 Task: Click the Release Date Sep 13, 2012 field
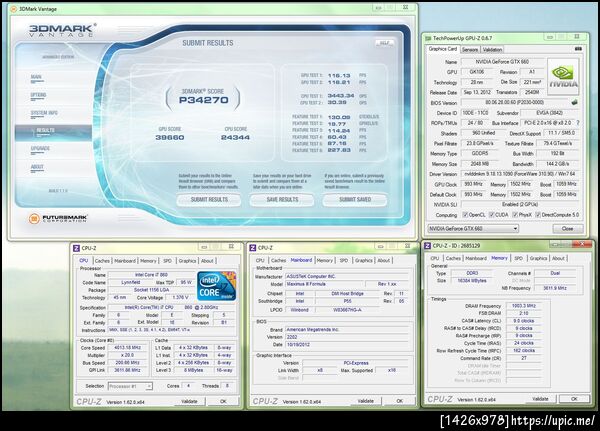click(x=476, y=92)
